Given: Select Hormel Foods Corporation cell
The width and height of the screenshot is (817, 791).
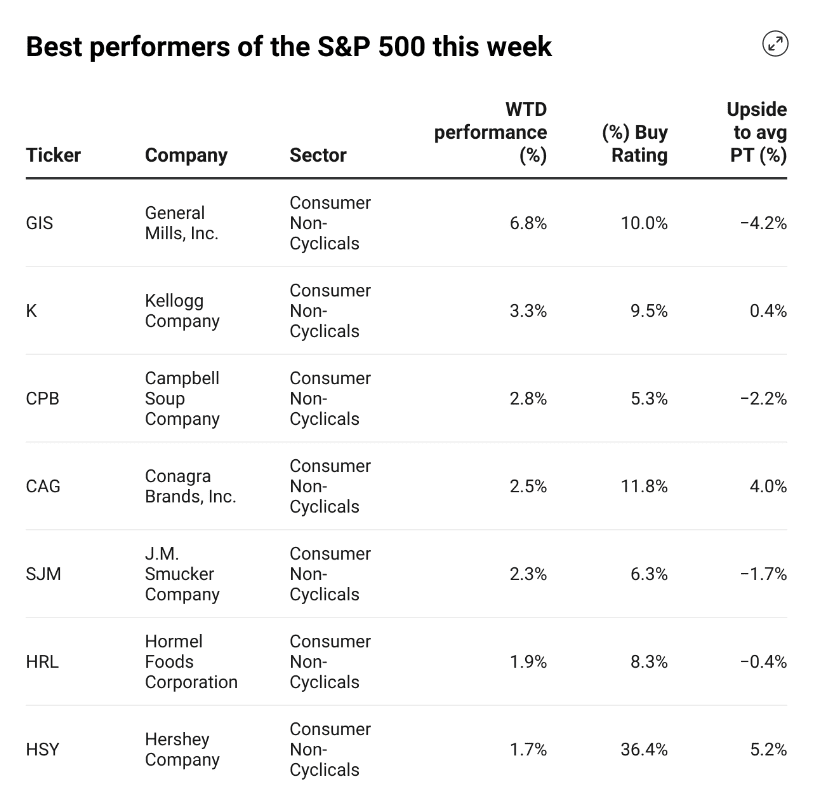Looking at the screenshot, I should 191,662.
